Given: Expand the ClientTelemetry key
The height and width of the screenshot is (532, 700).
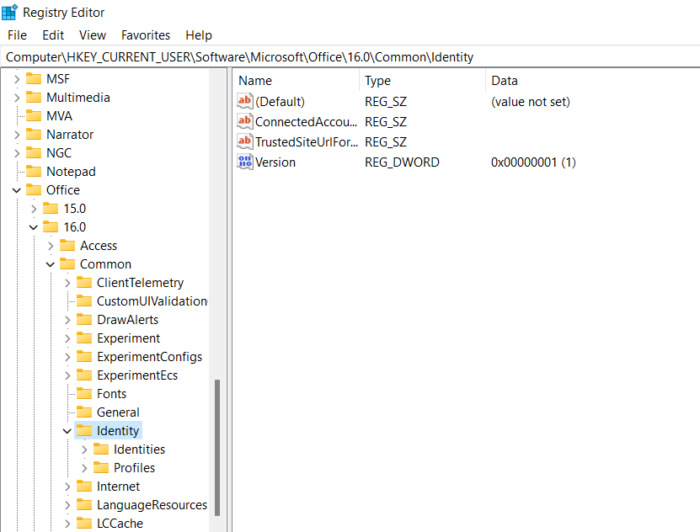Looking at the screenshot, I should tap(67, 283).
